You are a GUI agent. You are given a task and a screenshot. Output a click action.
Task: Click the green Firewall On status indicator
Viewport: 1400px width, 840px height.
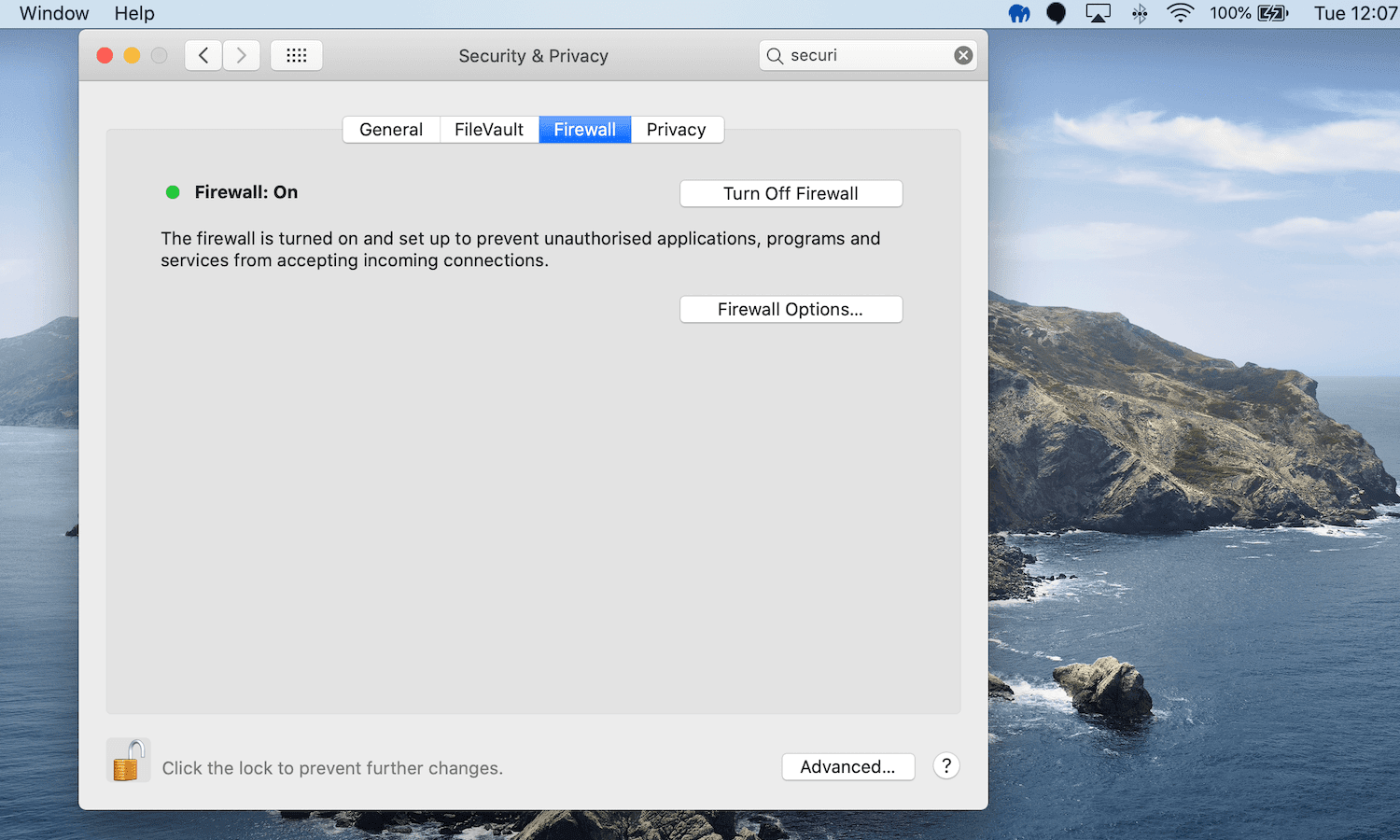pos(172,192)
